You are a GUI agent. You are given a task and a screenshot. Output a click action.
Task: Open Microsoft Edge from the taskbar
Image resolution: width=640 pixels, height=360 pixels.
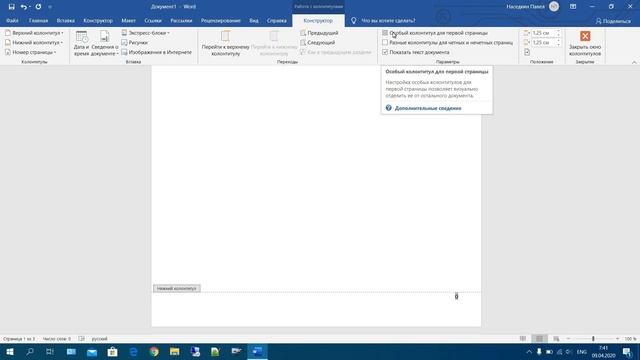(133, 351)
